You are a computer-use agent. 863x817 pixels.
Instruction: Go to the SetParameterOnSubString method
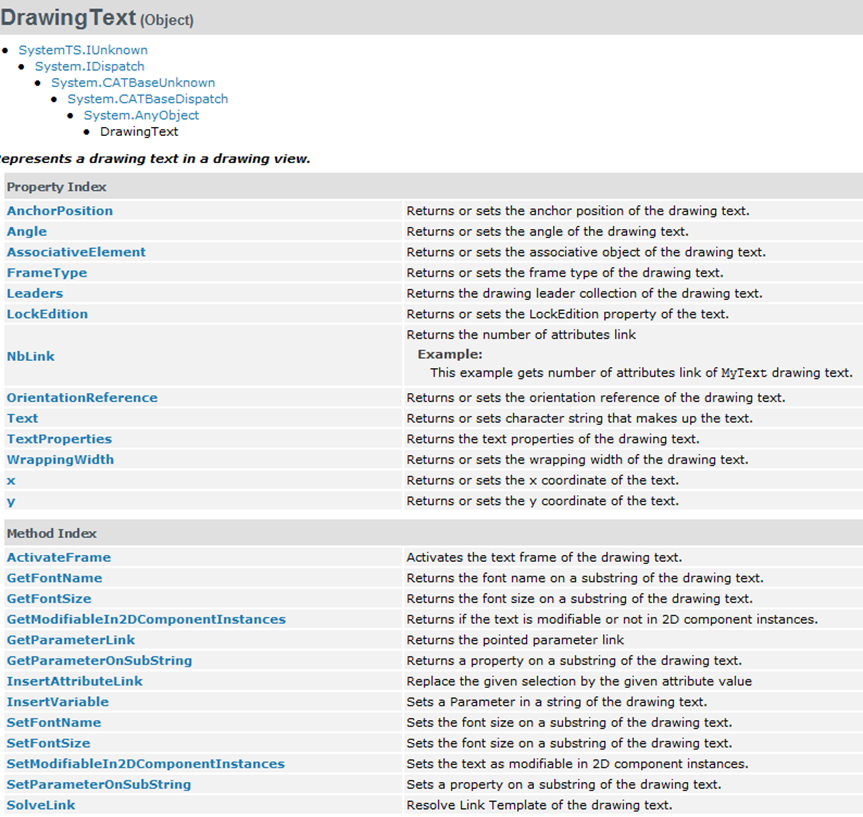pyautogui.click(x=99, y=785)
